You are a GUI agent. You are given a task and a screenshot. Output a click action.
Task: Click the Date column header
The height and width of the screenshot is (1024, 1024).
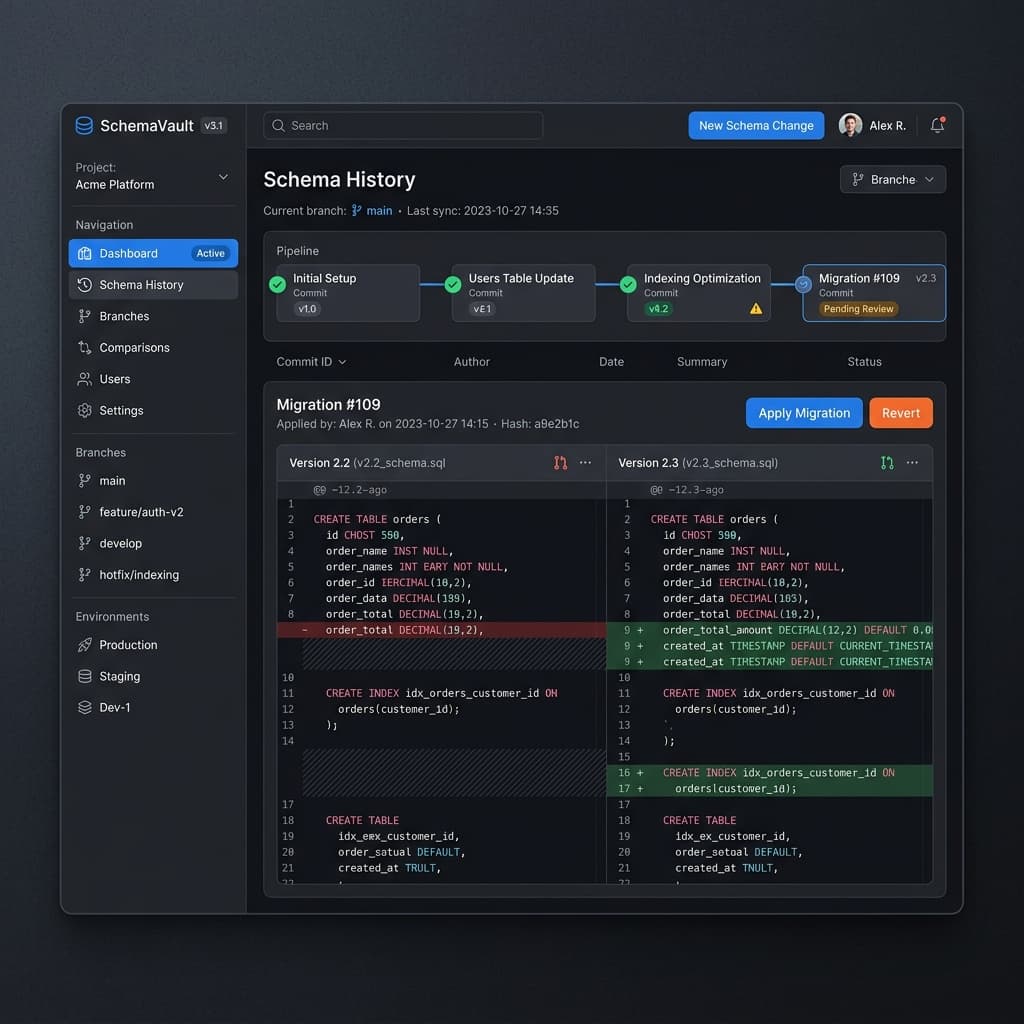click(611, 362)
